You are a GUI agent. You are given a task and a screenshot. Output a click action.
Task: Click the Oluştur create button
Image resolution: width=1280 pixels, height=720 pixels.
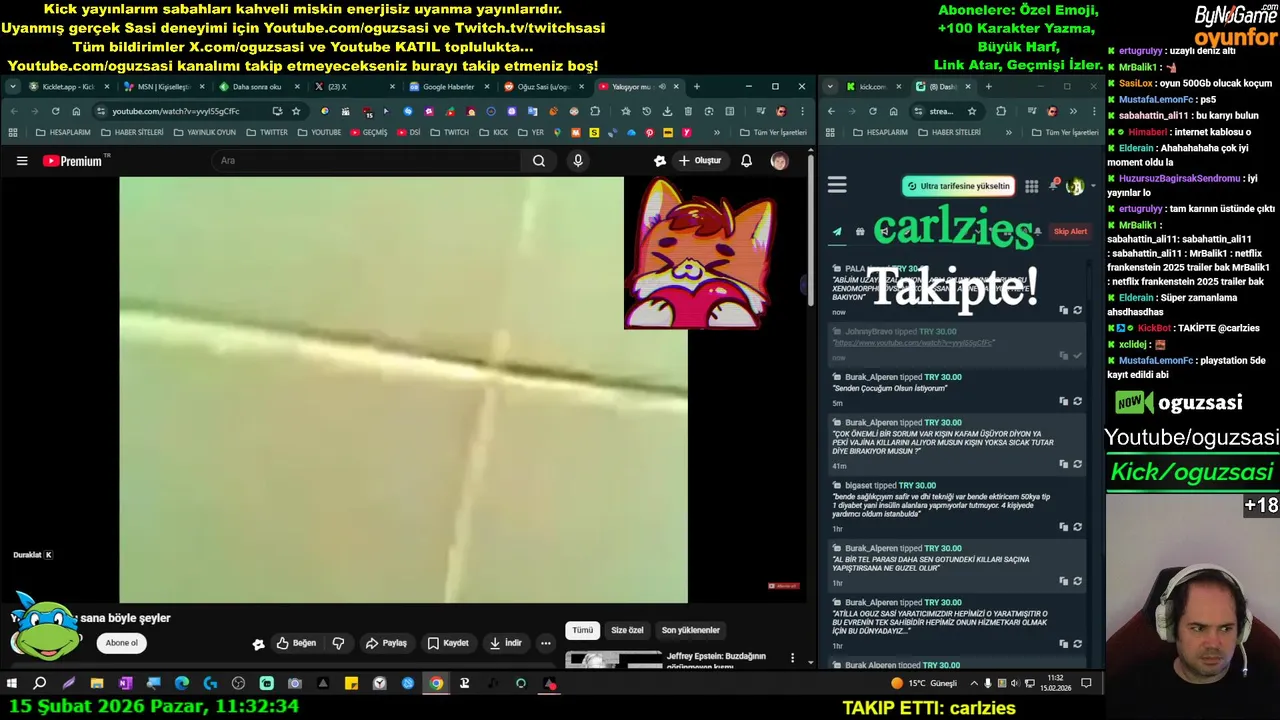(x=700, y=161)
